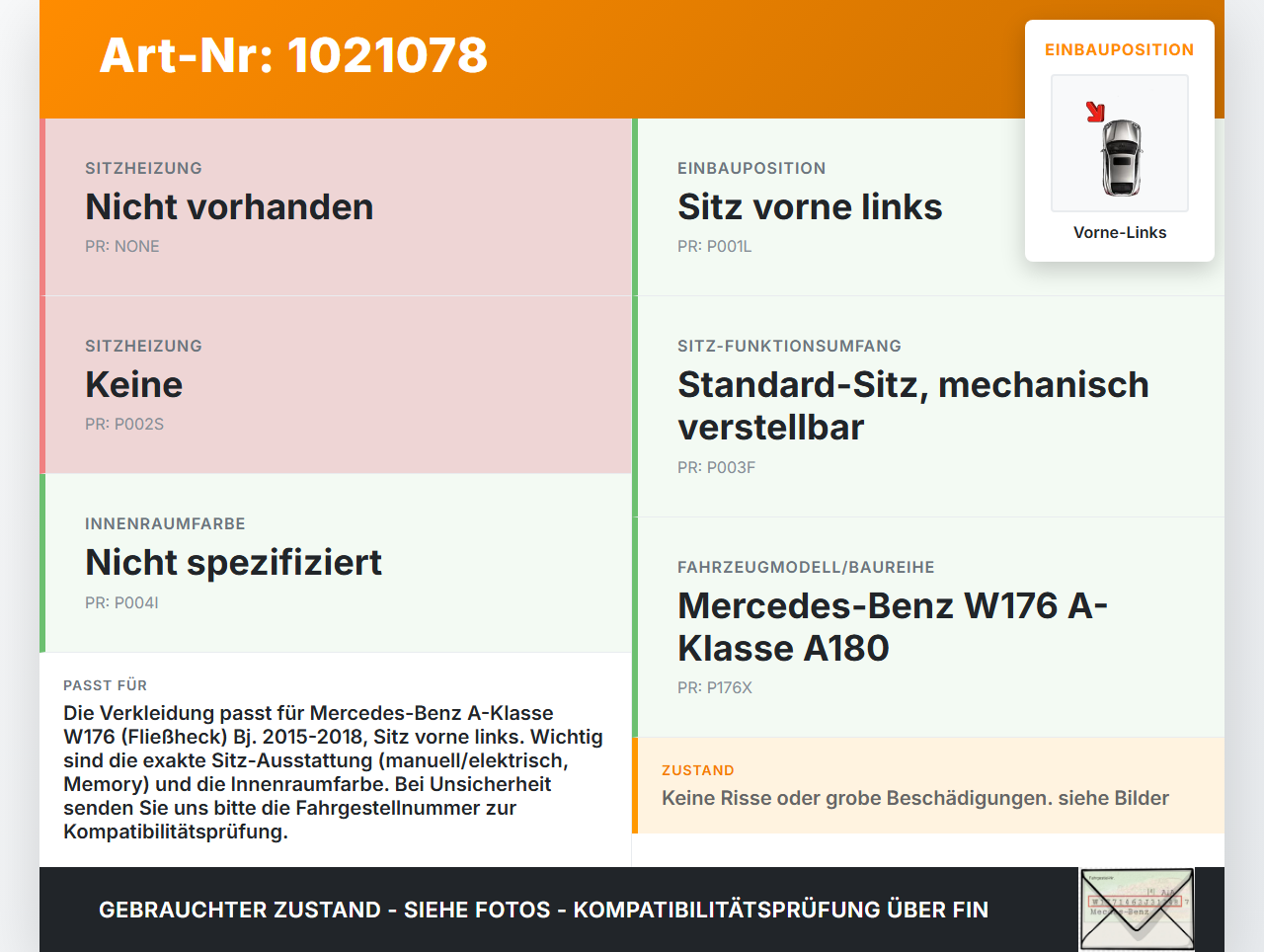
Task: Toggle the Sitzheizung 'Nicht vorhanden' card
Action: coord(336,206)
